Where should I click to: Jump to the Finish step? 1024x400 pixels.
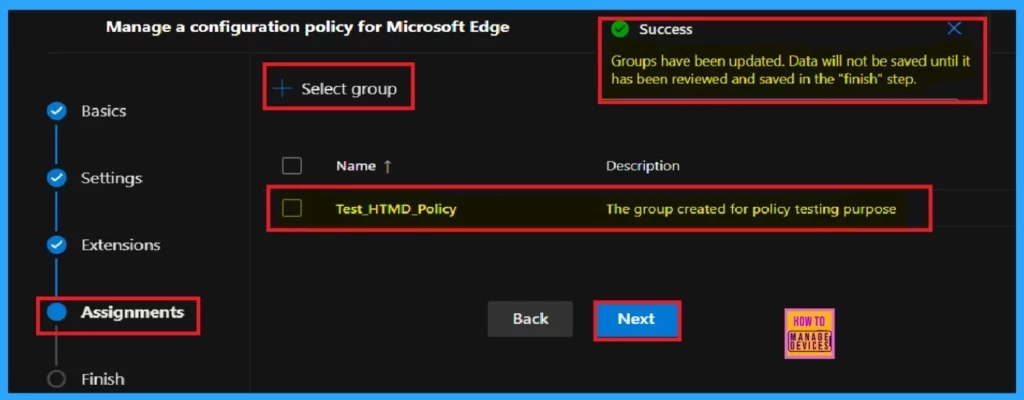pyautogui.click(x=103, y=379)
